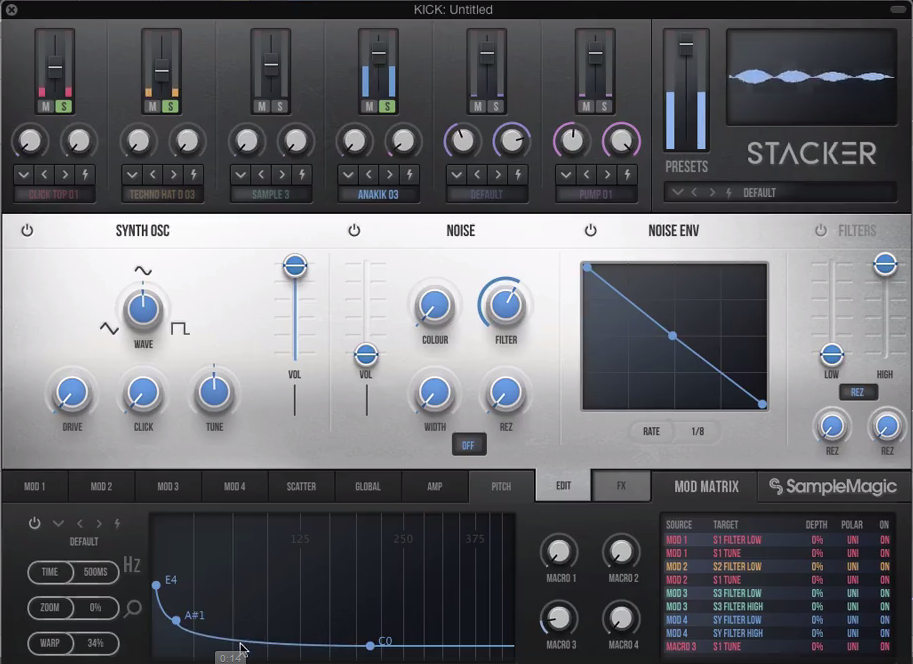Viewport: 913px width, 664px height.
Task: Randomize Pump 01 with lightning icon
Action: 627,174
